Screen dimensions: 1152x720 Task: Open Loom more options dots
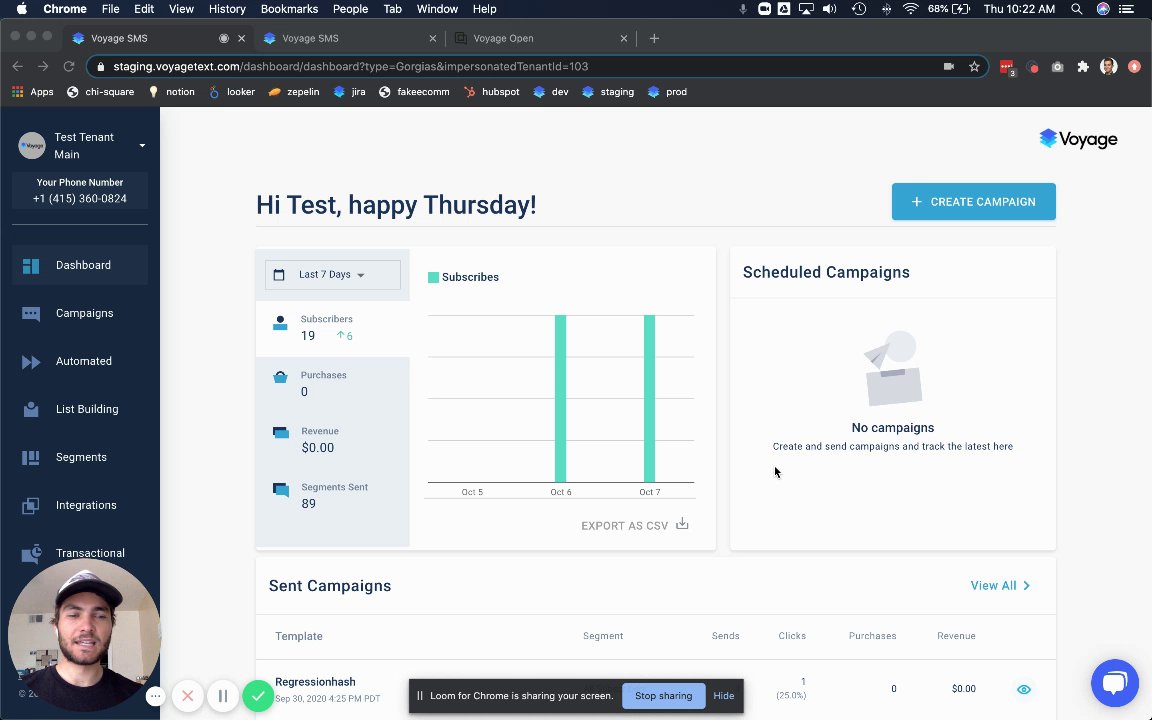(155, 696)
